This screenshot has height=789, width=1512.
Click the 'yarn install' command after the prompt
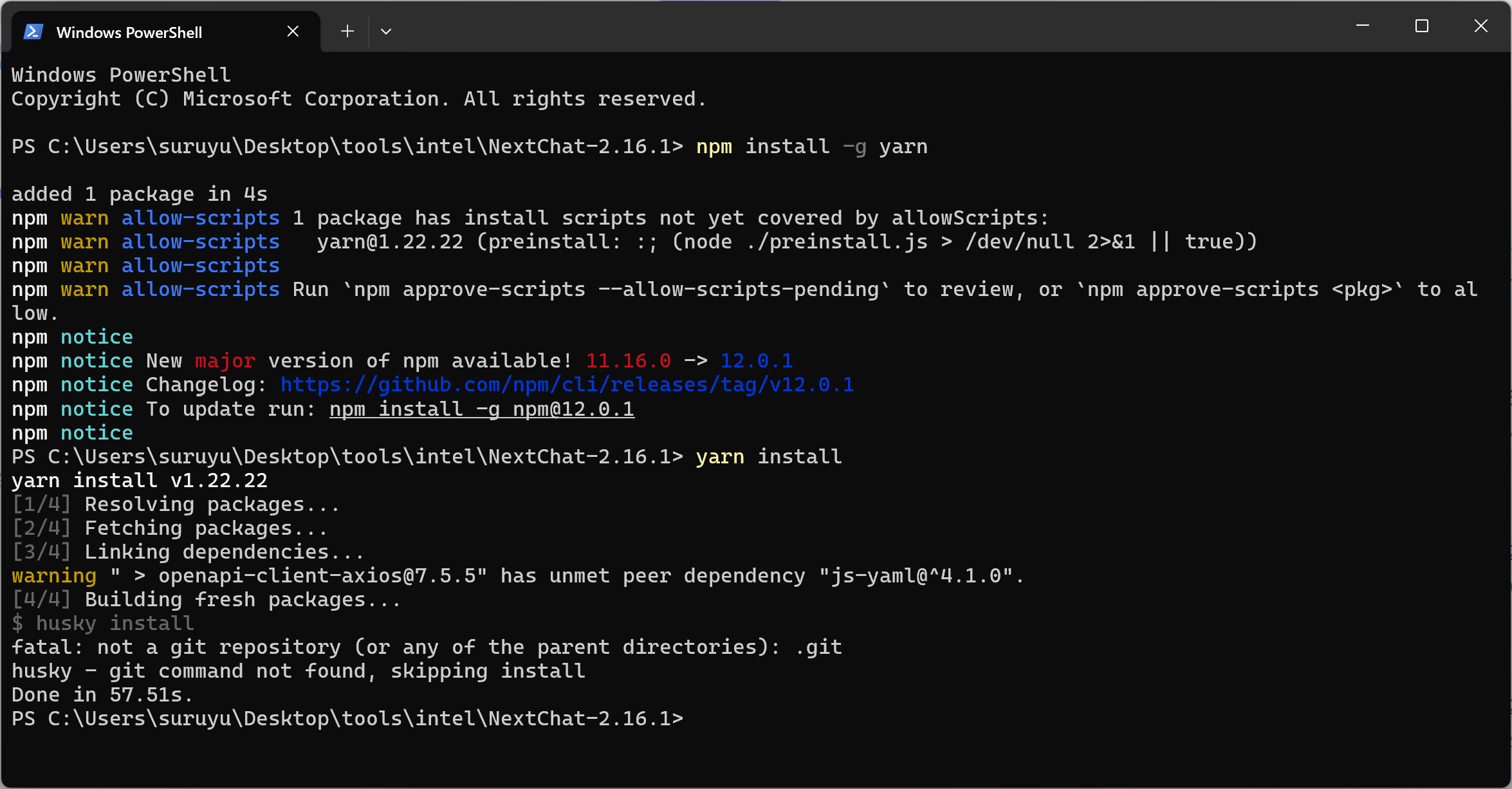769,457
